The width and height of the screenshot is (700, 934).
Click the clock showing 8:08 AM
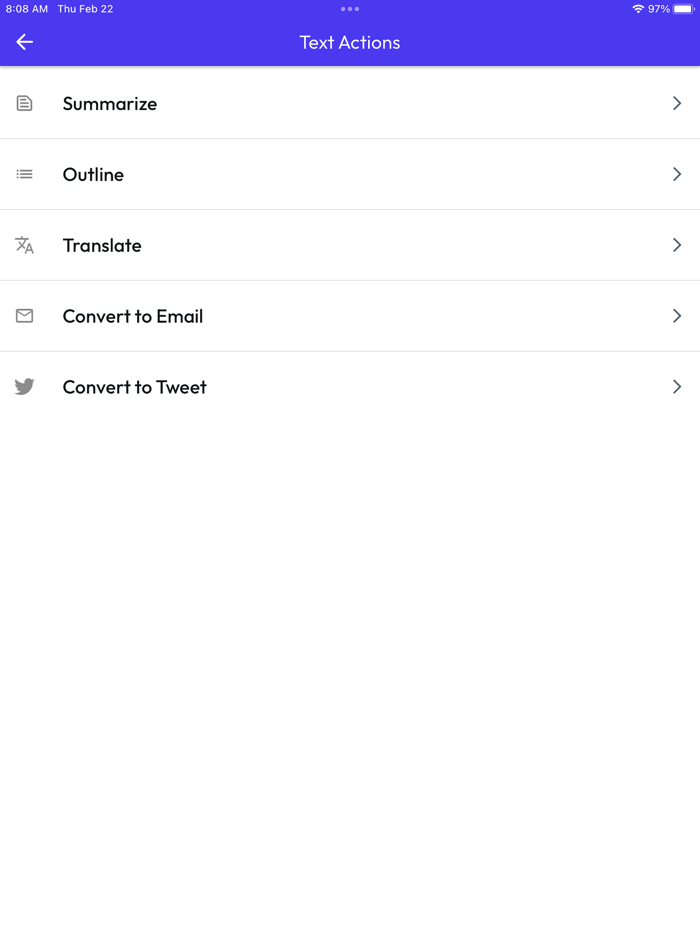tap(24, 9)
